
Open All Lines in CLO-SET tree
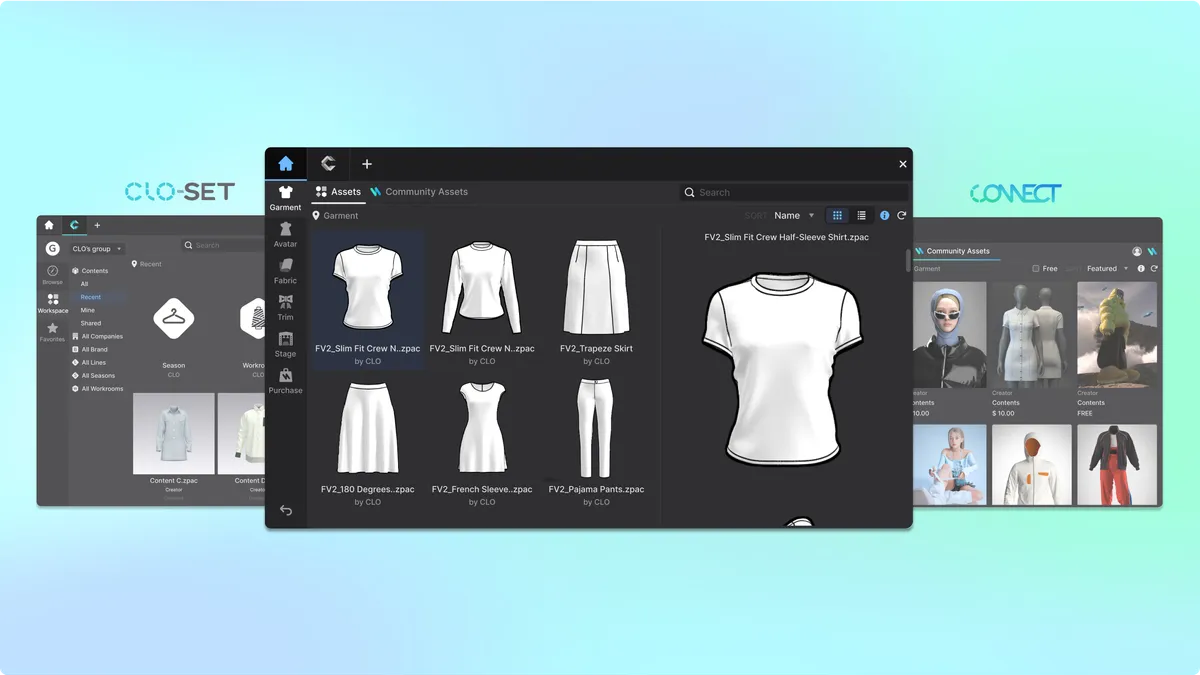(89, 362)
